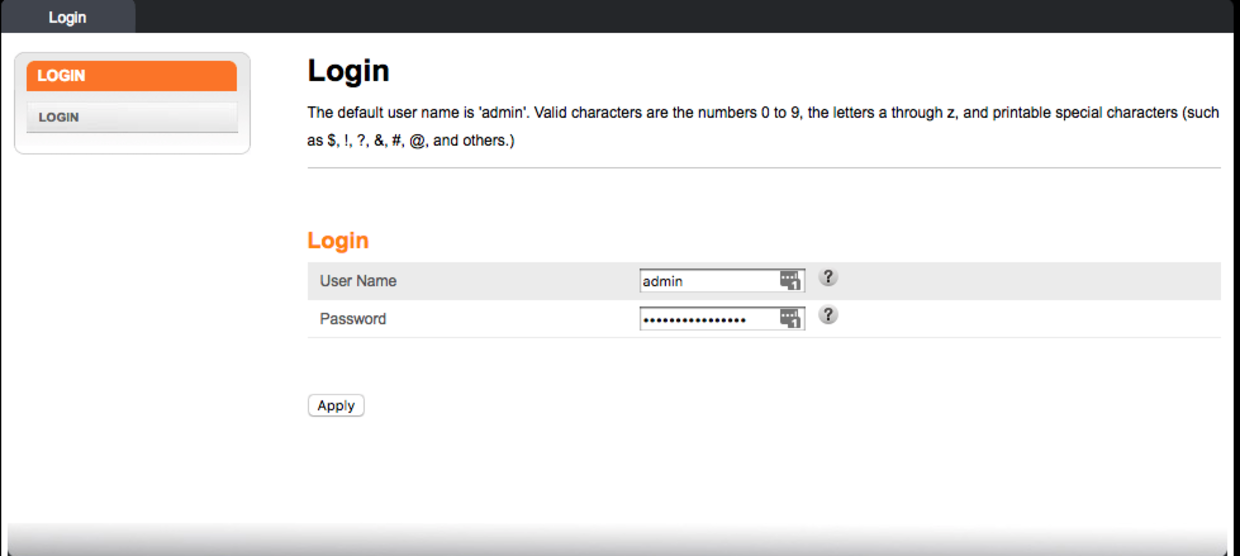This screenshot has height=556, width=1240.
Task: Select the Login tab at top
Action: 68,17
